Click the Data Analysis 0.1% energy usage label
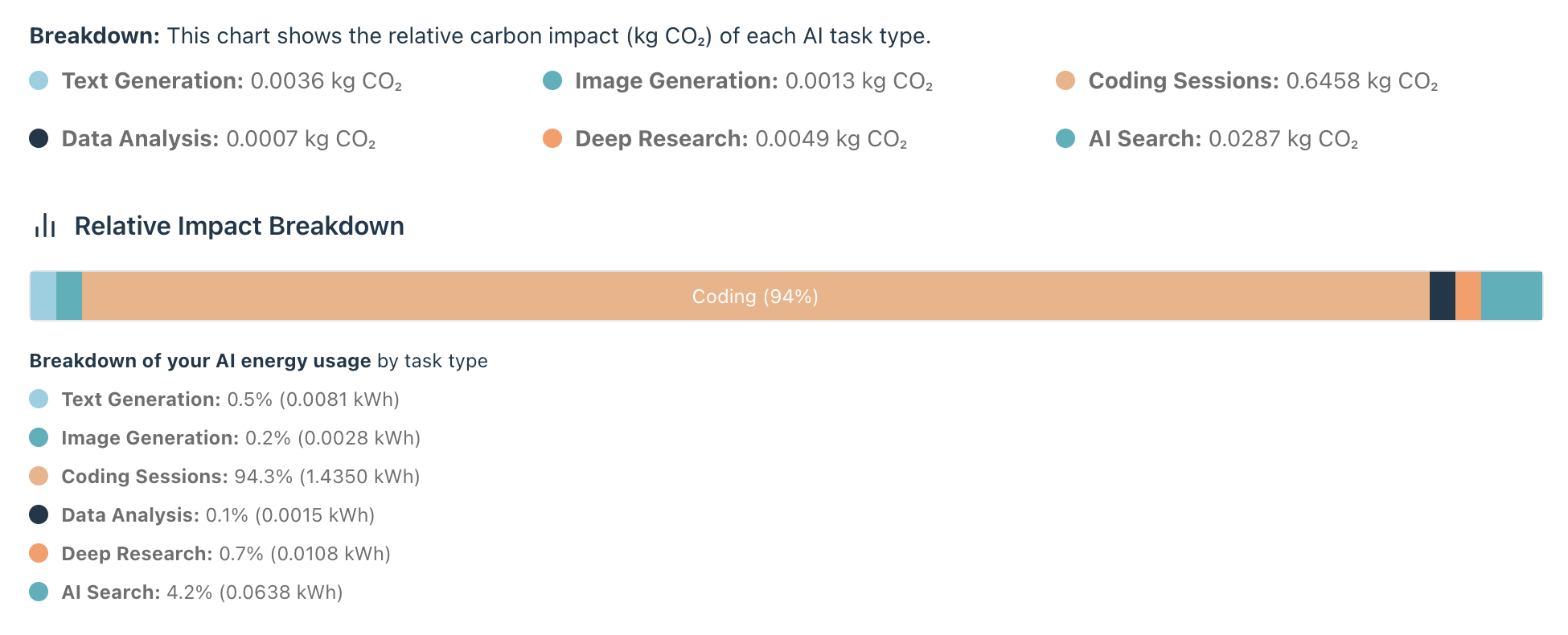Screen dimensions: 1568x635 [x=218, y=515]
